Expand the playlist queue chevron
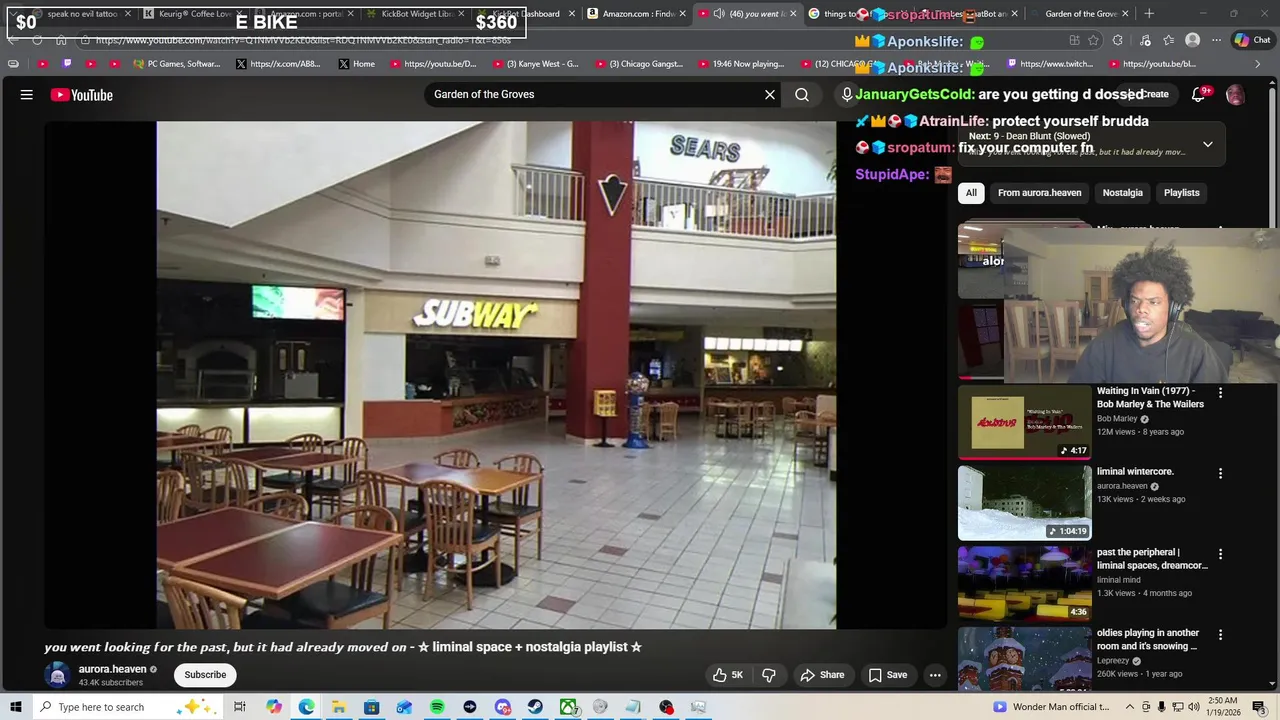This screenshot has width=1280, height=720. click(x=1207, y=144)
